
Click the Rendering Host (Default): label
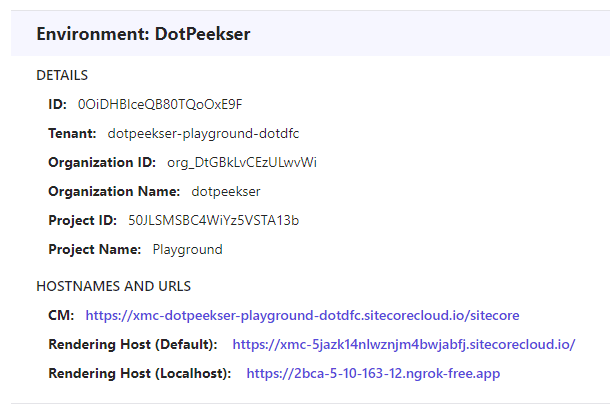coord(133,344)
